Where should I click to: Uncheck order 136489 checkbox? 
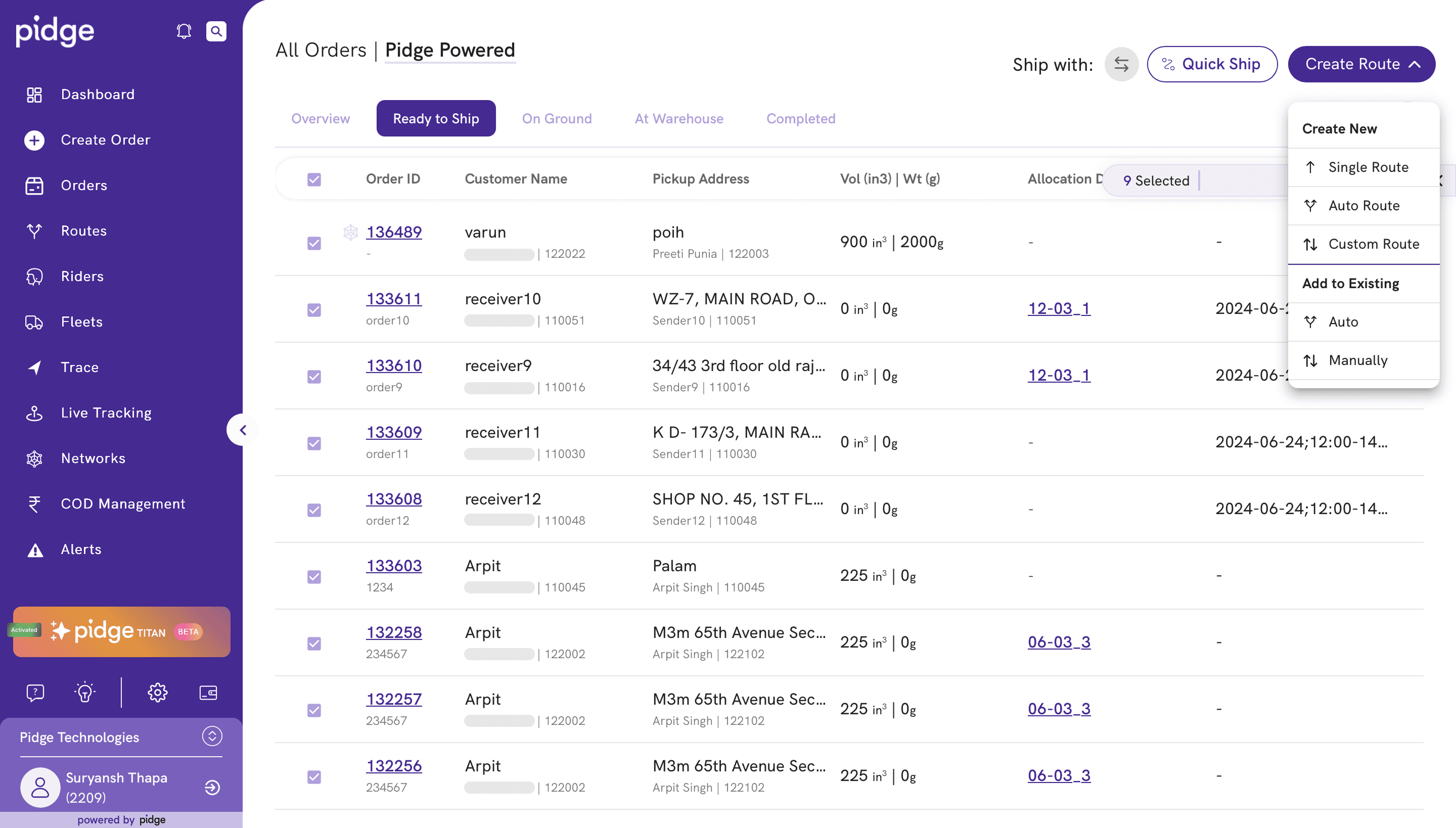[314, 244]
